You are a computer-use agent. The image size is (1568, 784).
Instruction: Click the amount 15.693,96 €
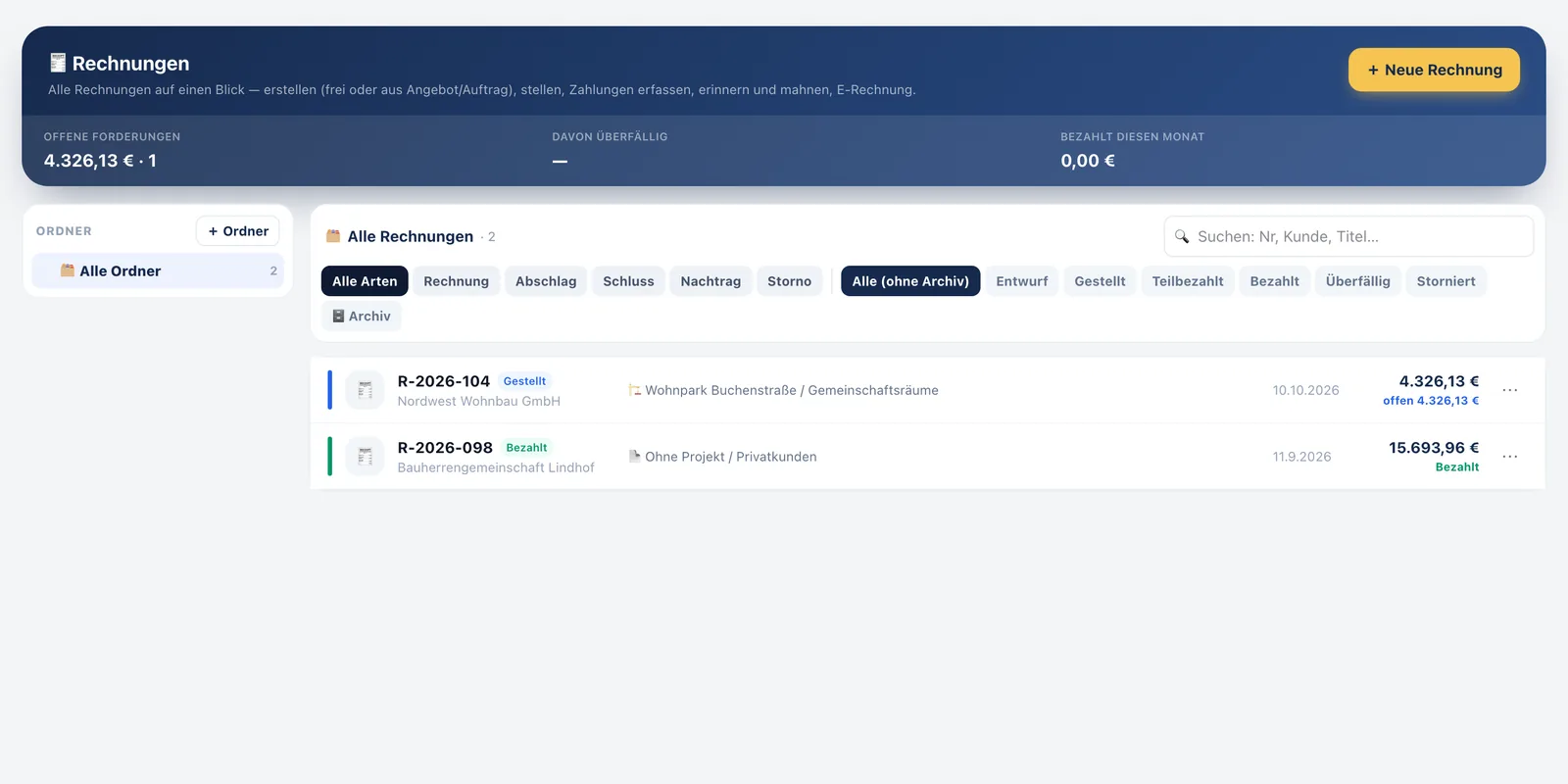[1434, 448]
